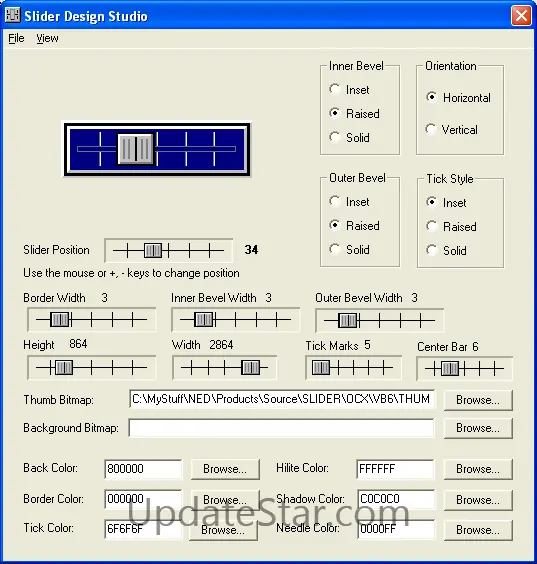Click the slider position value 34
The height and width of the screenshot is (564, 537).
pos(251,250)
